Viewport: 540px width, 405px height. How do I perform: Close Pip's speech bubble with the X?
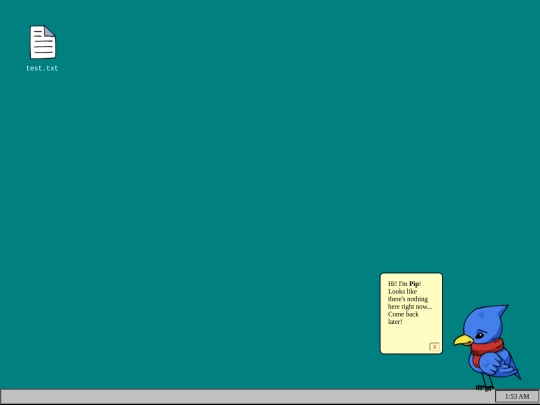[x=434, y=347]
